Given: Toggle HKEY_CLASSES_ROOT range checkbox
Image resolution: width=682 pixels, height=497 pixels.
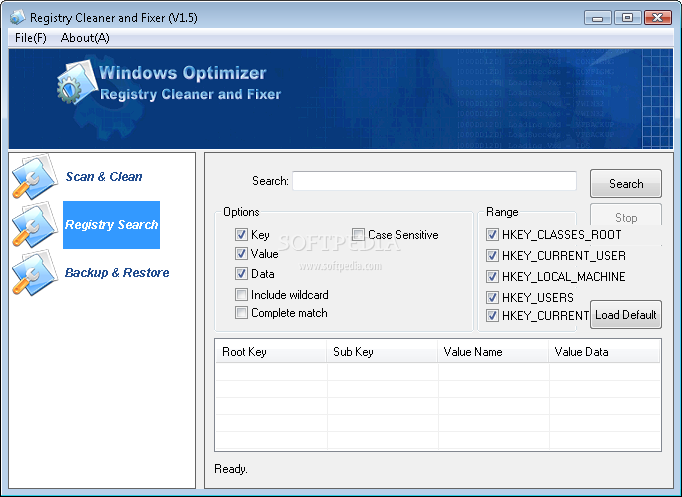Looking at the screenshot, I should click(x=492, y=235).
